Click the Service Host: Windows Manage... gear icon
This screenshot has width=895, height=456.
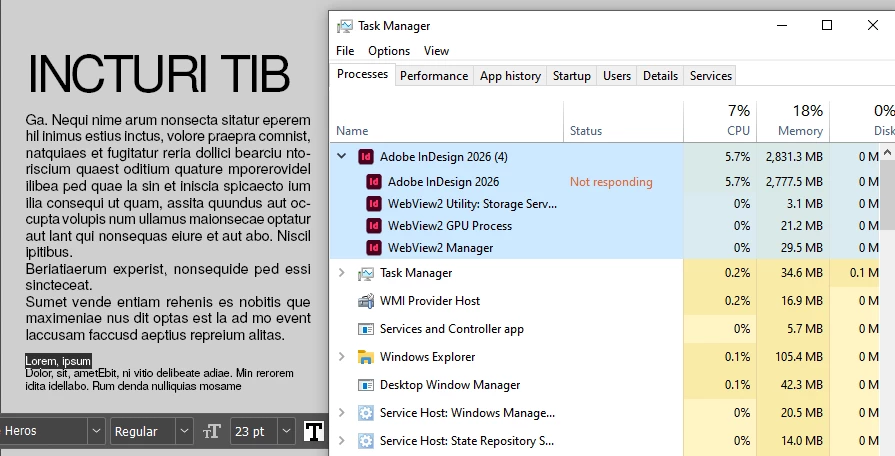tap(365, 413)
